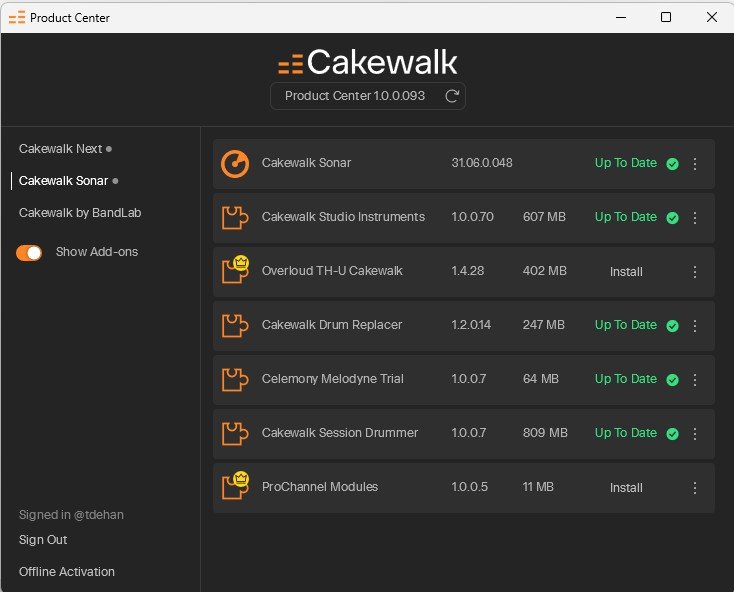Click the Cakewalk Sonar product name
The image size is (734, 592).
pos(307,163)
